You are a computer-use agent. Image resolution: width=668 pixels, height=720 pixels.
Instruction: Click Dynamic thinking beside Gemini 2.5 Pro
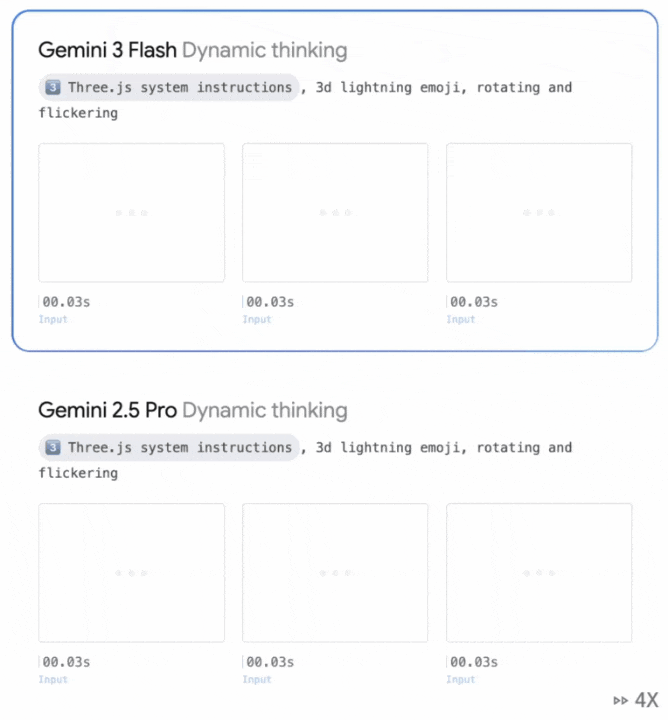[265, 410]
